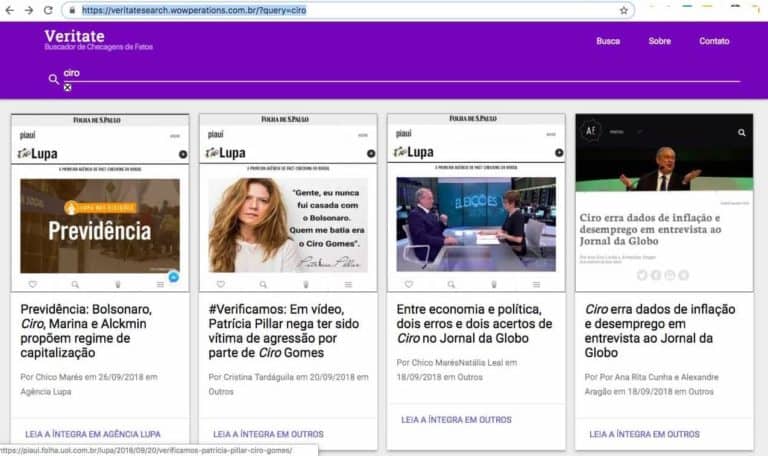Click the browser address bar URL
The height and width of the screenshot is (456, 768).
pos(194,10)
